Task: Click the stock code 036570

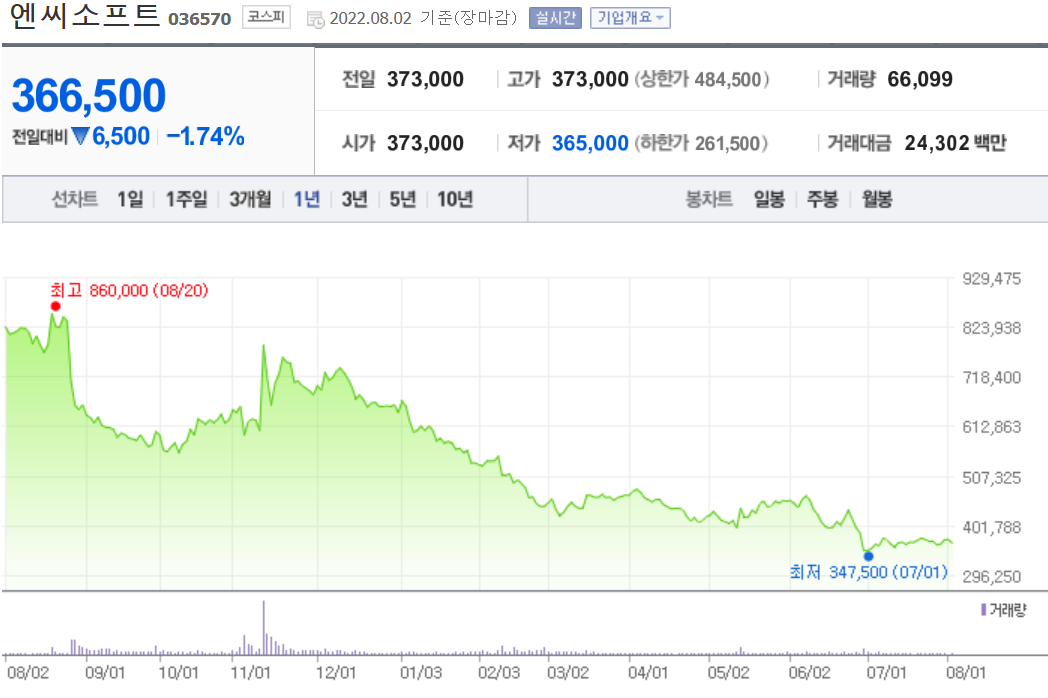Action: [x=199, y=19]
